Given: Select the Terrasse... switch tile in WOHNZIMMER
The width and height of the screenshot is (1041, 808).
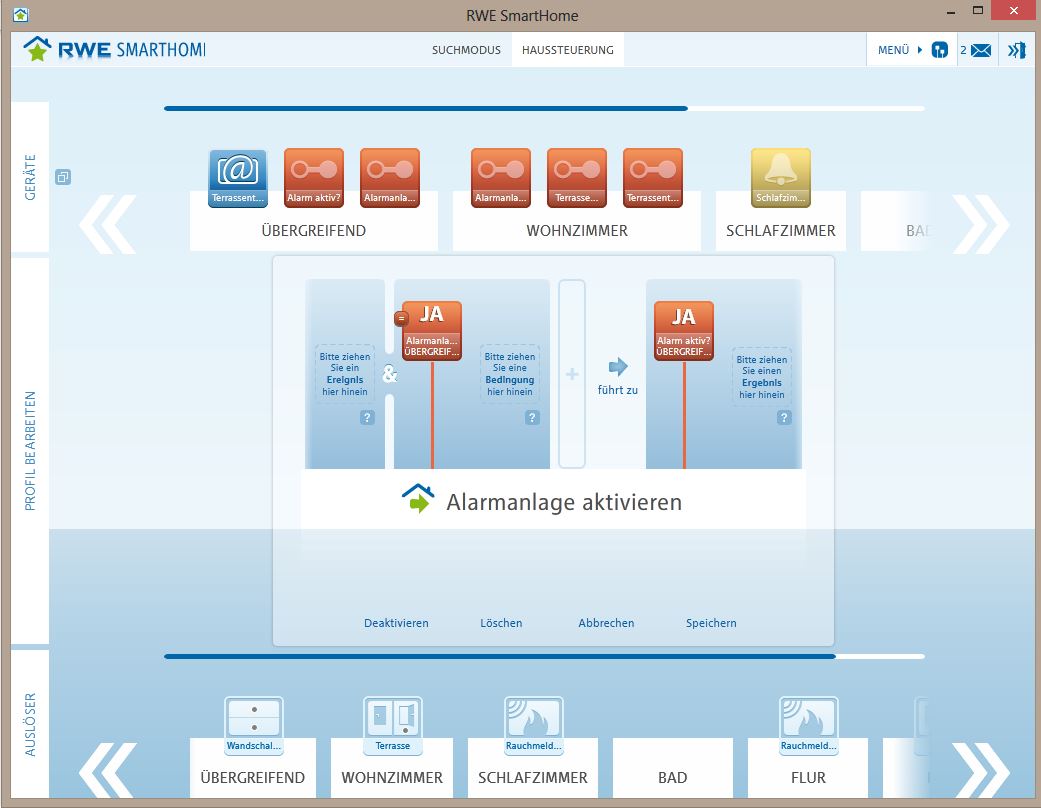Looking at the screenshot, I should click(576, 178).
